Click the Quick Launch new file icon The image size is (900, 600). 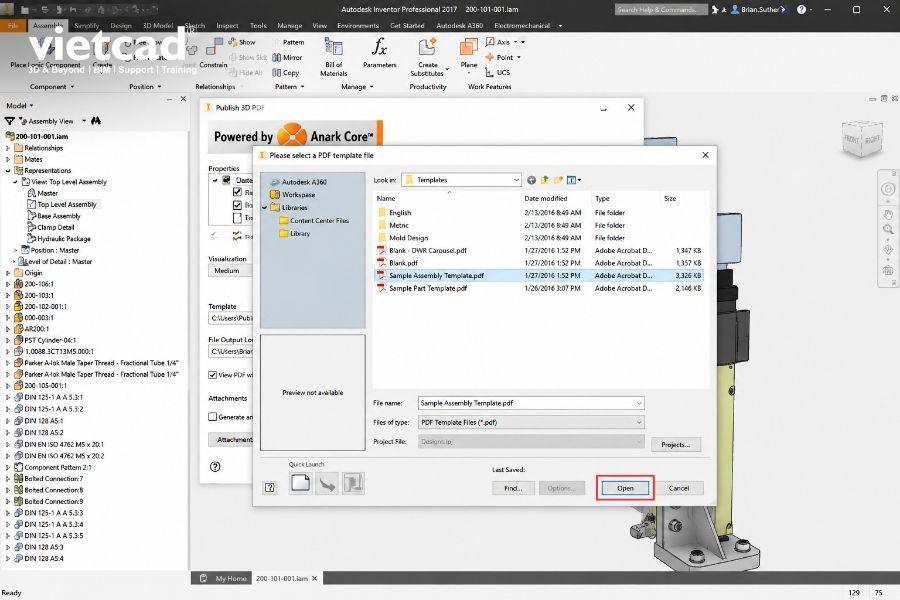300,483
